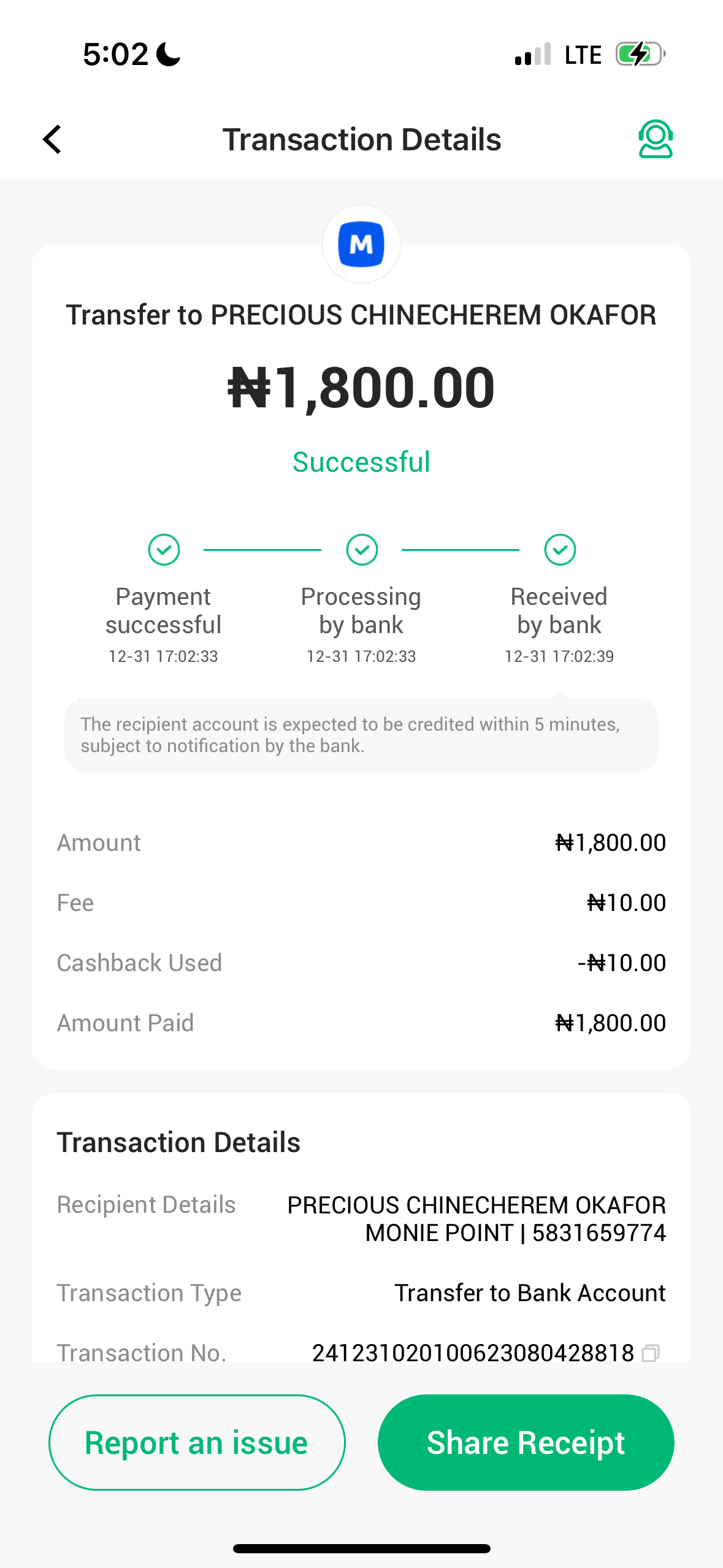Open customer support headset icon
Viewport: 723px width, 1568px height.
click(655, 139)
